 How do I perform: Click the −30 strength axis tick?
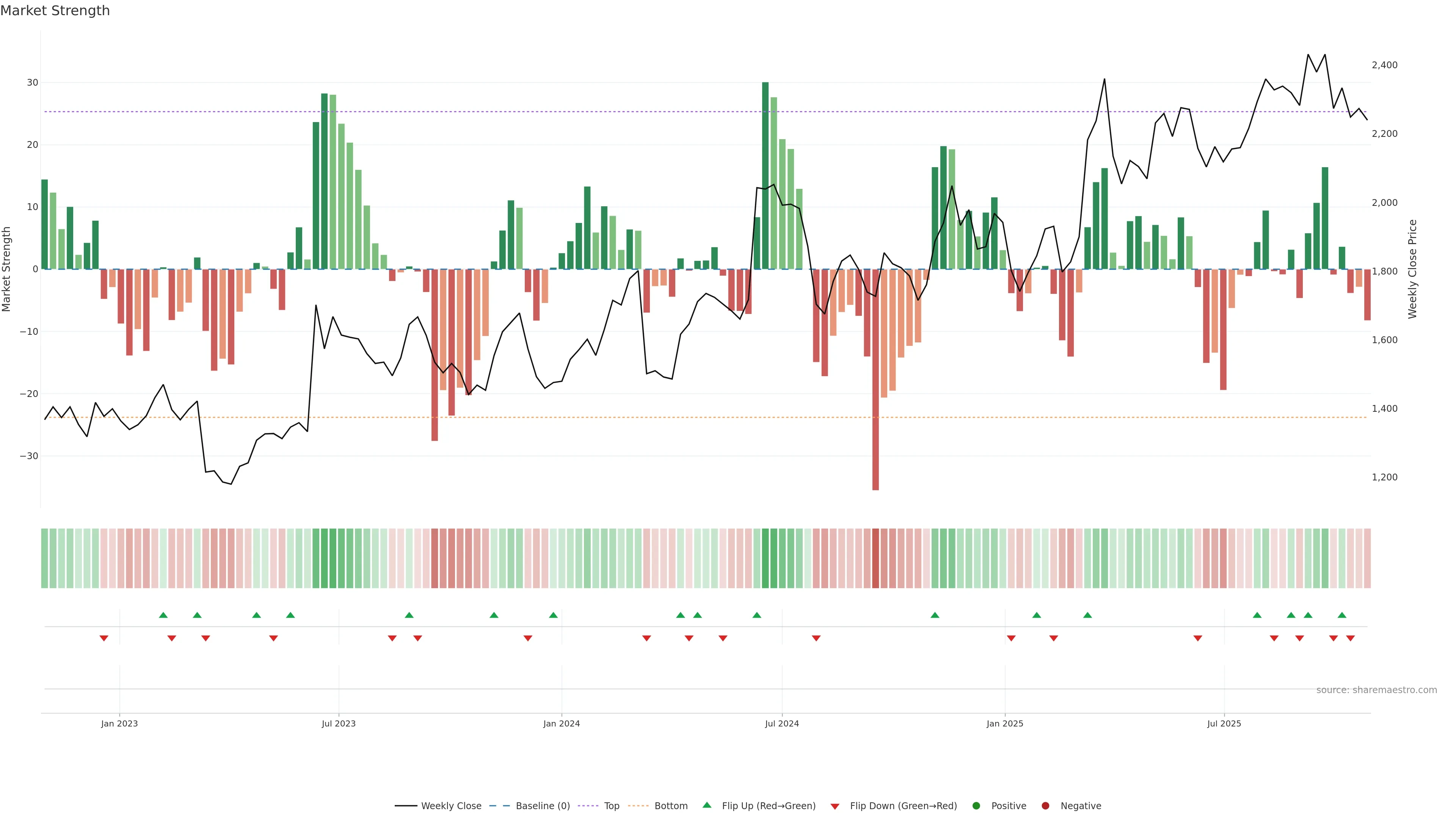click(x=29, y=455)
